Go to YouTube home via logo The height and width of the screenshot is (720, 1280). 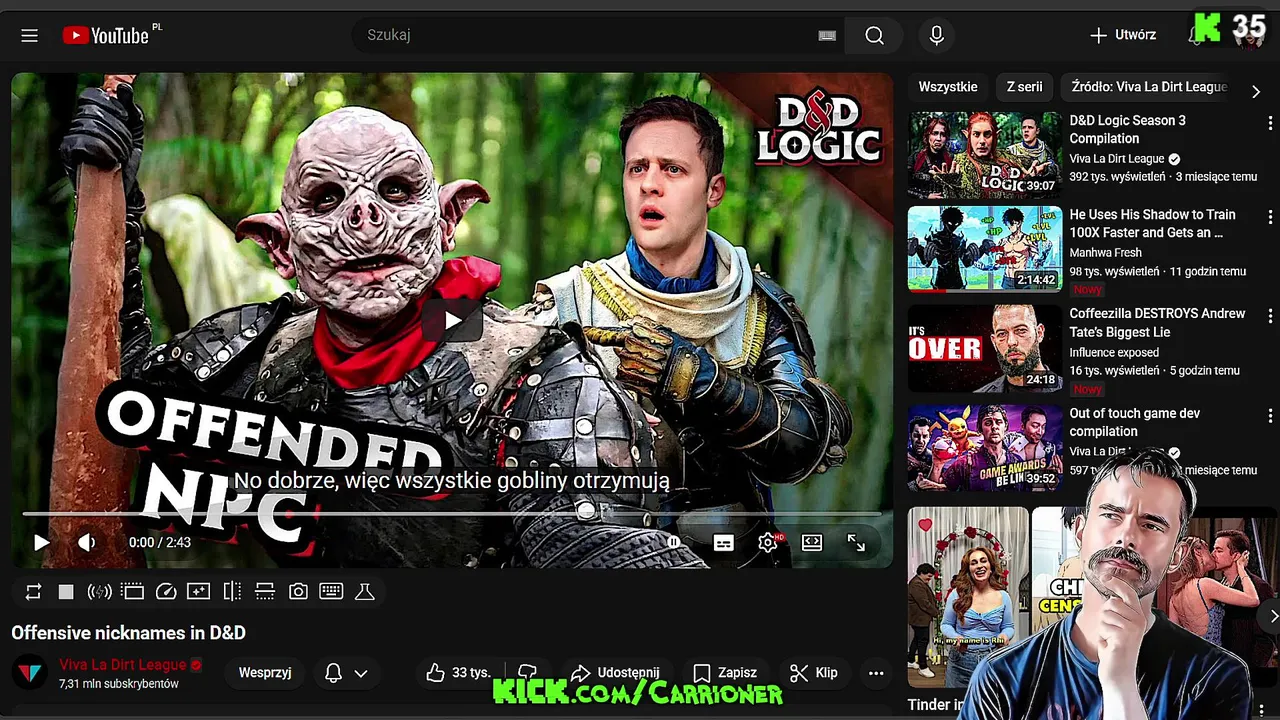coord(105,35)
